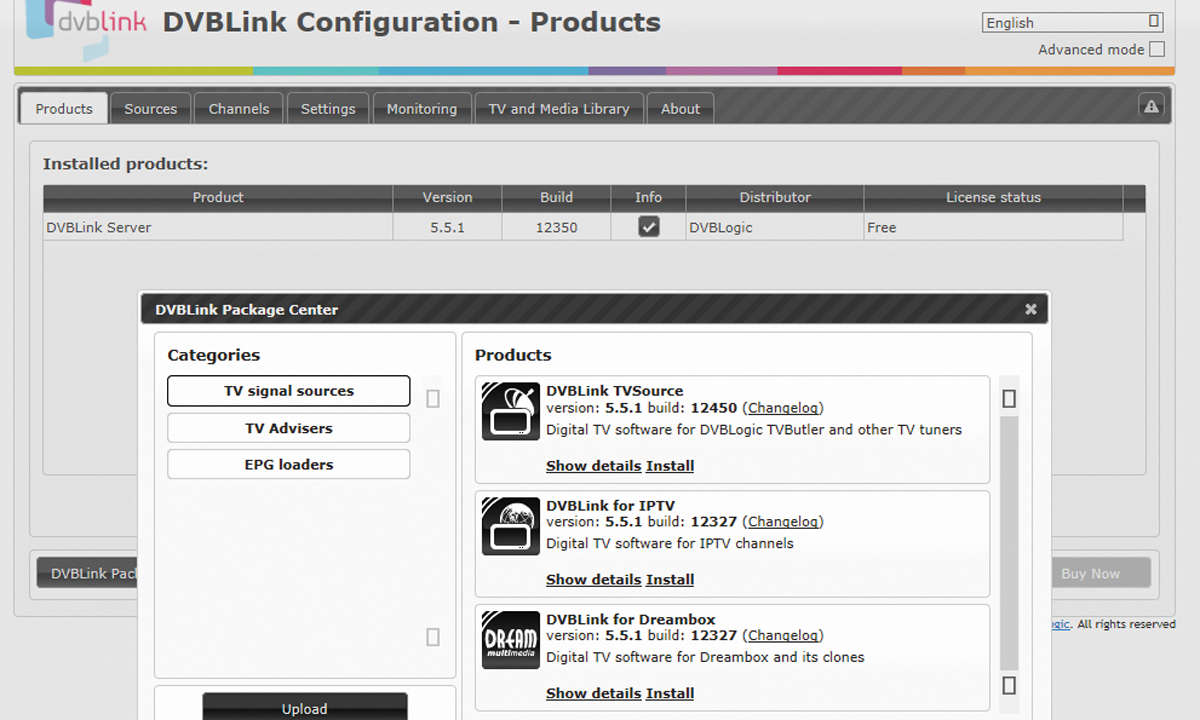Screen dimensions: 1200x720
Task: Click the DVBLogic distributor cell
Action: (775, 227)
